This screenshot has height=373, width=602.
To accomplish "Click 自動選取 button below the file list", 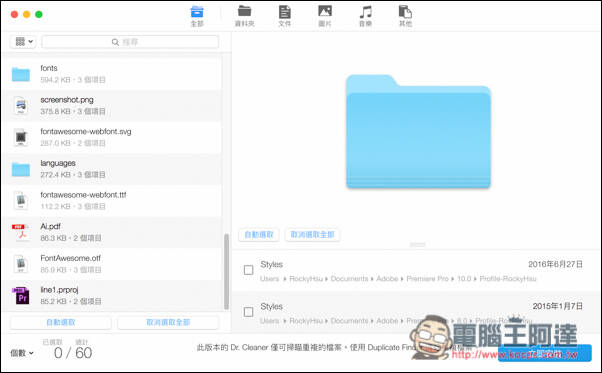I will point(61,322).
